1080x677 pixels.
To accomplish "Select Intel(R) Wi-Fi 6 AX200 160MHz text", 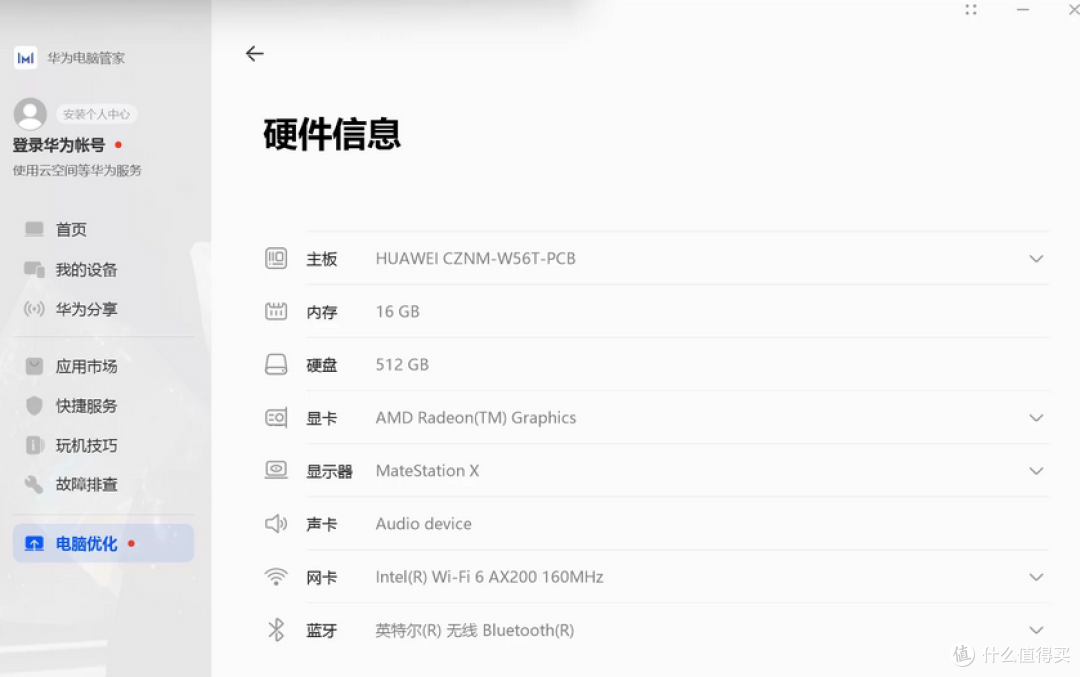I will pos(489,576).
